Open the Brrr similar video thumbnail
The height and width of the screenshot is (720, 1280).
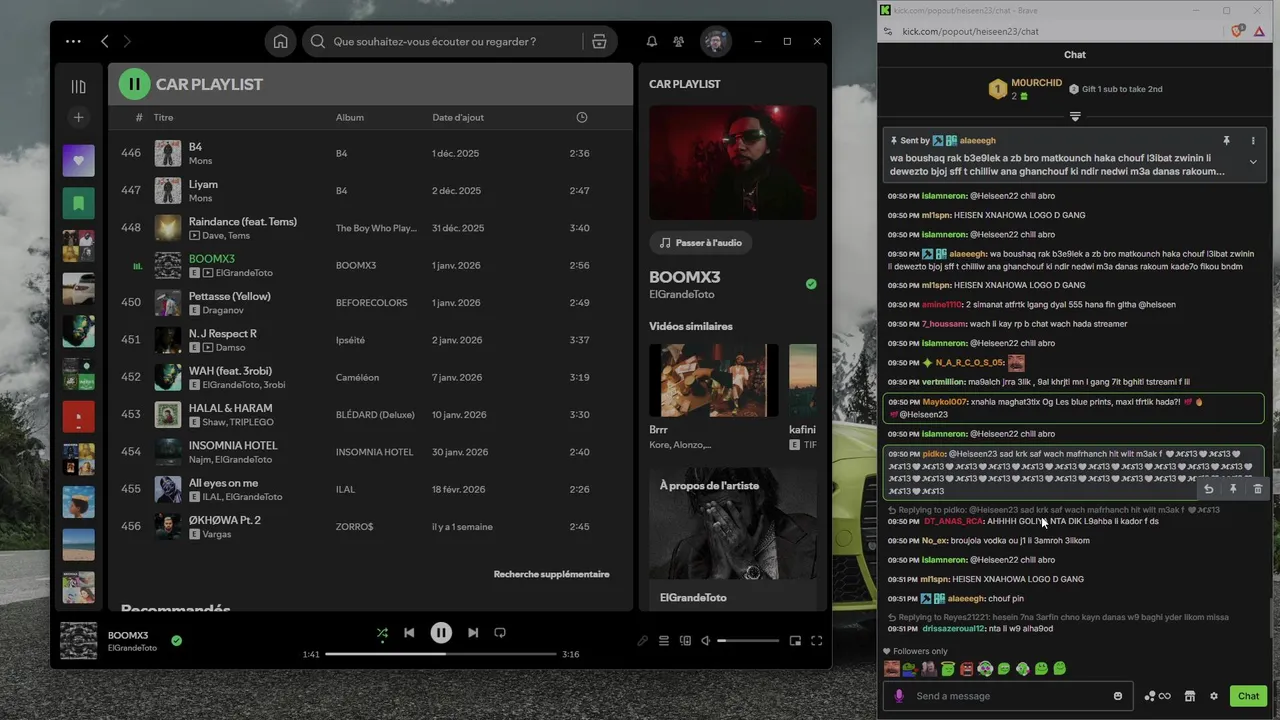pos(714,380)
